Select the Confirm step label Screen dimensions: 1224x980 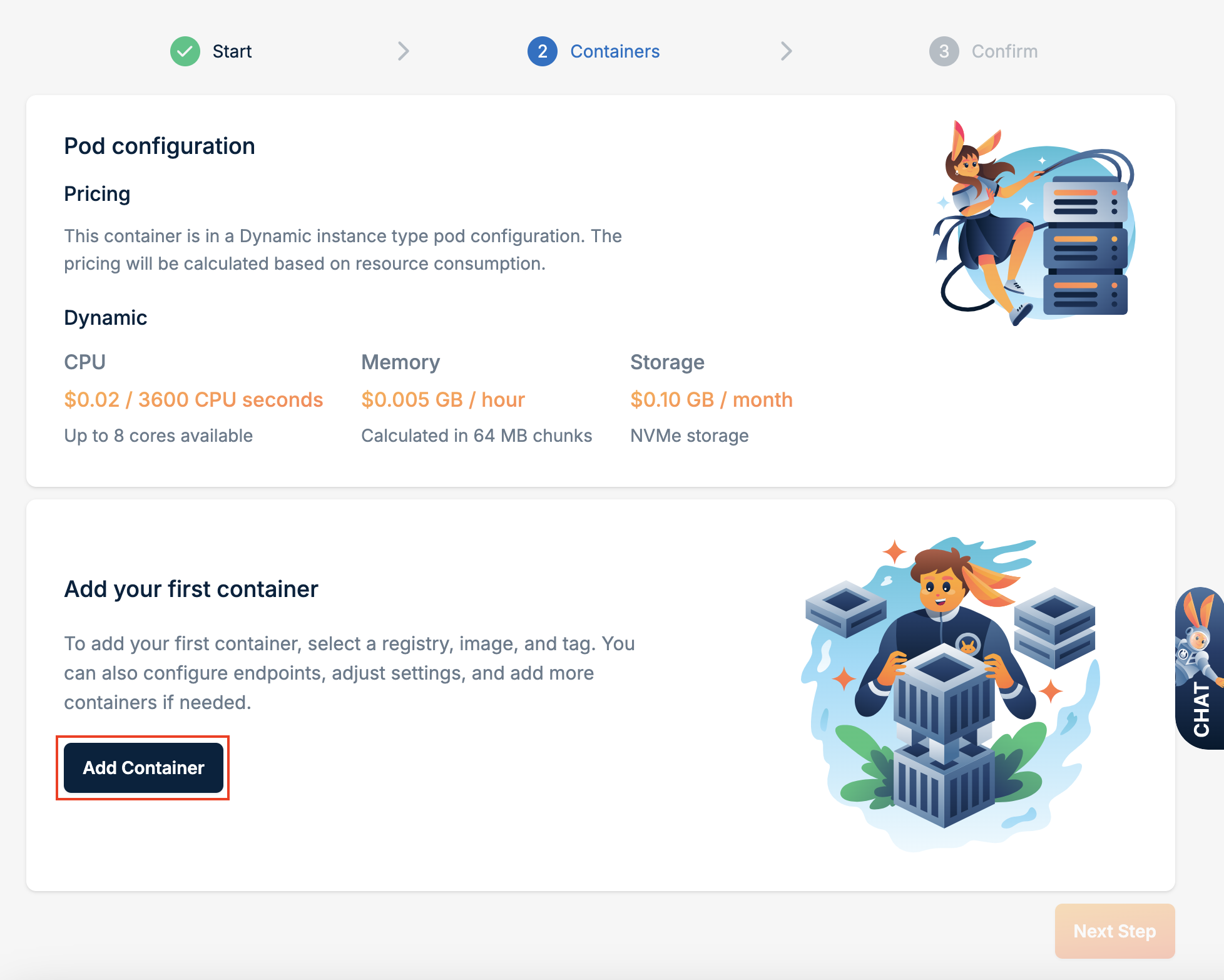point(1004,51)
